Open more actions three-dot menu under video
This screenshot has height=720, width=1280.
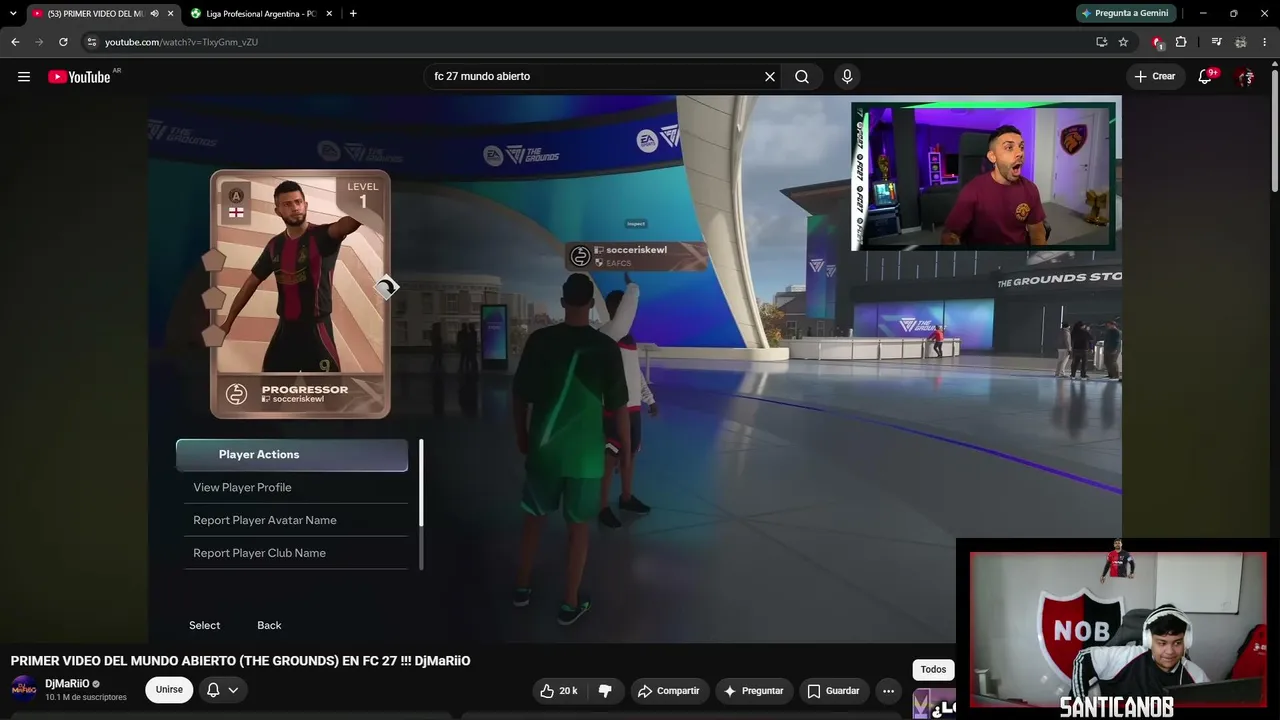coord(888,691)
